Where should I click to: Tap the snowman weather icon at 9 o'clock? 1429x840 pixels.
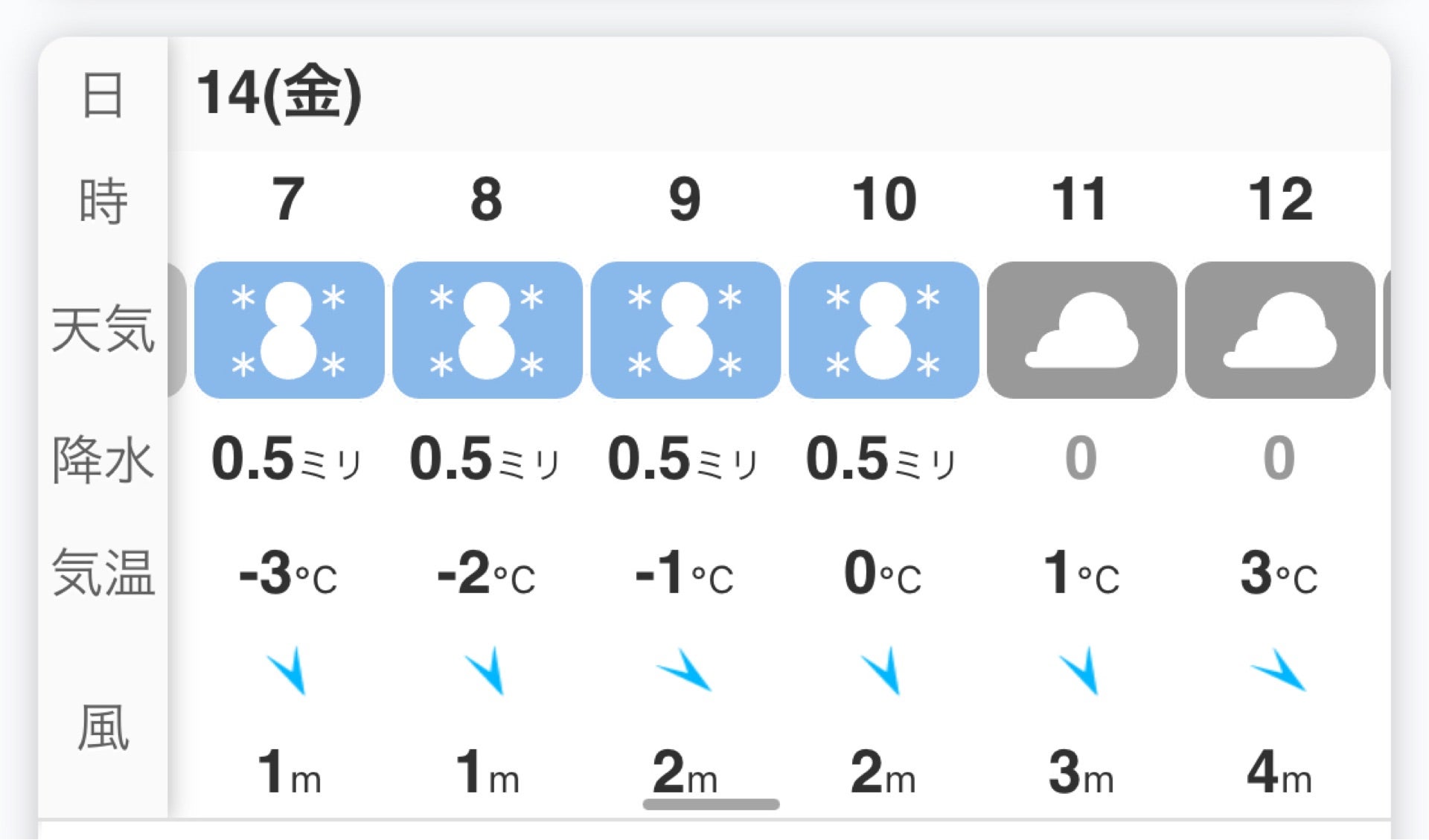tap(685, 330)
